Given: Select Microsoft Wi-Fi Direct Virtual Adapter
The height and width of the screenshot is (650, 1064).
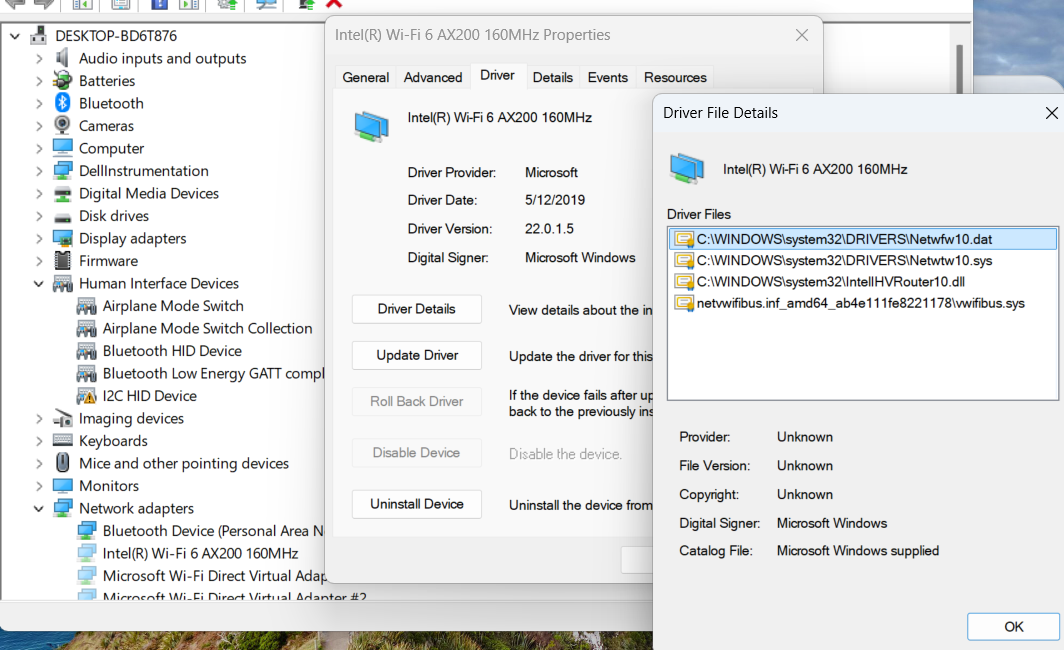Looking at the screenshot, I should pos(214,575).
